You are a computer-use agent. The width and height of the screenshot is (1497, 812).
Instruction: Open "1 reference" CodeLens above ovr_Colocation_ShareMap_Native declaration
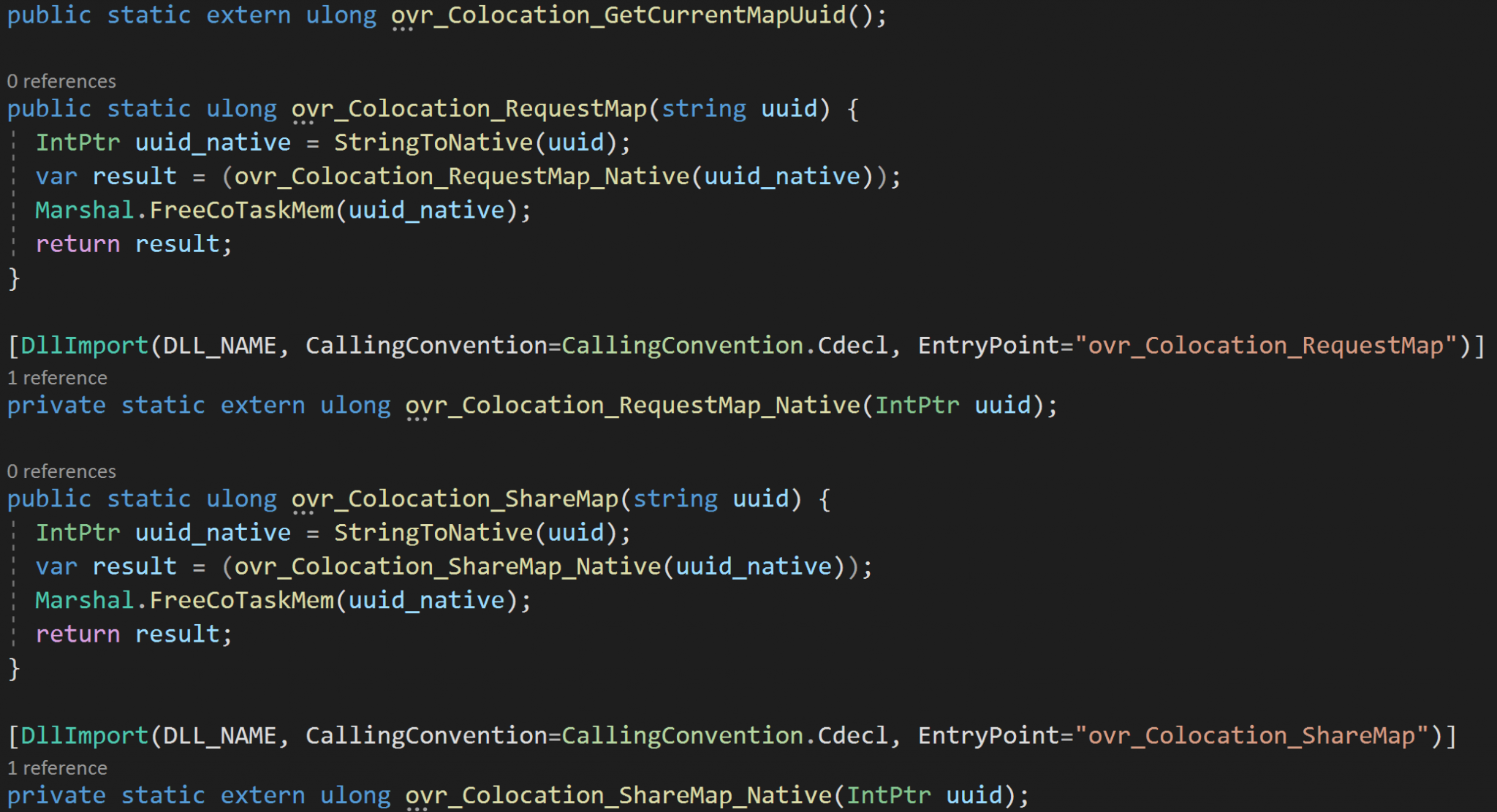[57, 768]
